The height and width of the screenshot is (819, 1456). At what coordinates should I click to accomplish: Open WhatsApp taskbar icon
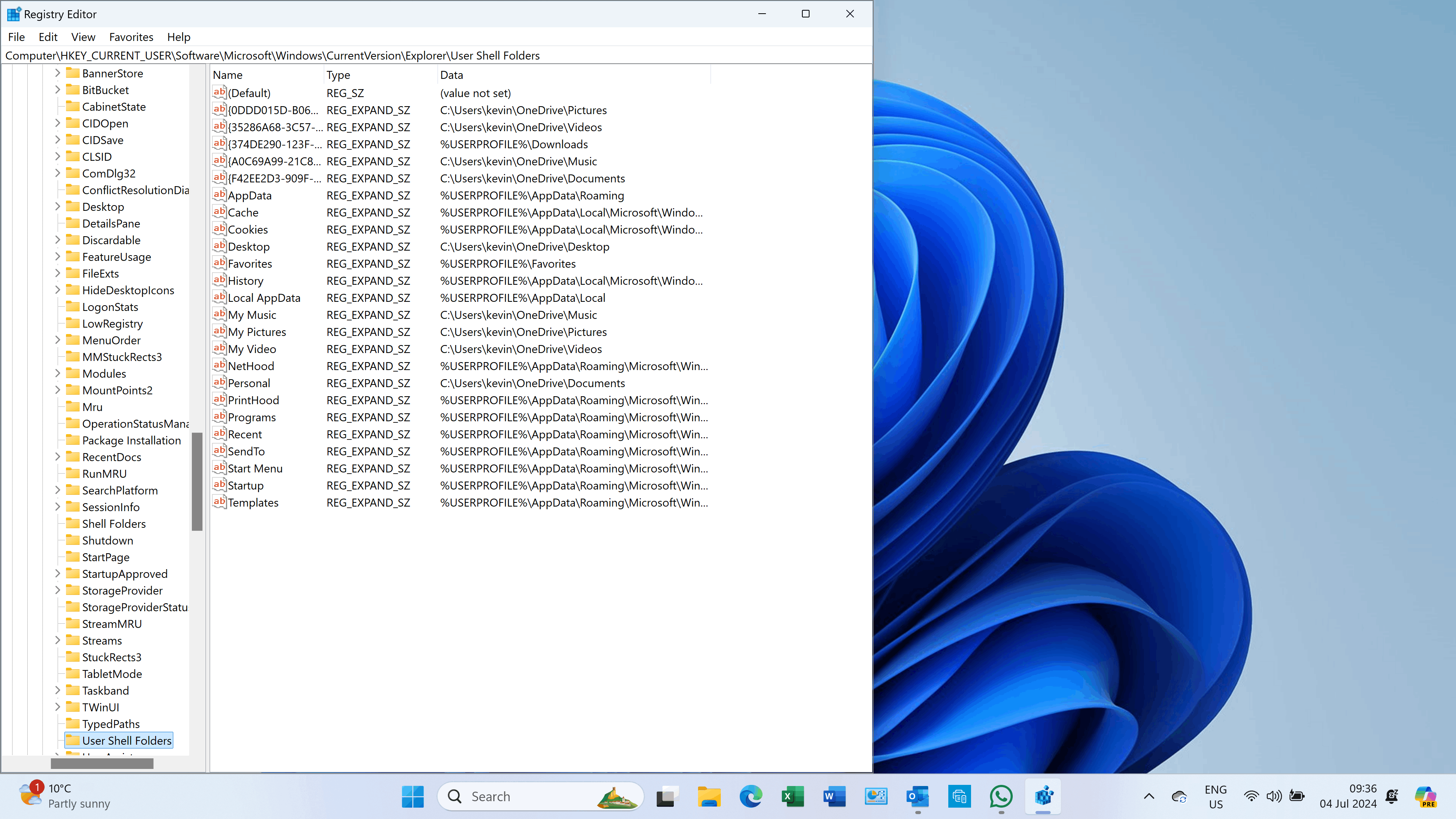pos(1001,796)
